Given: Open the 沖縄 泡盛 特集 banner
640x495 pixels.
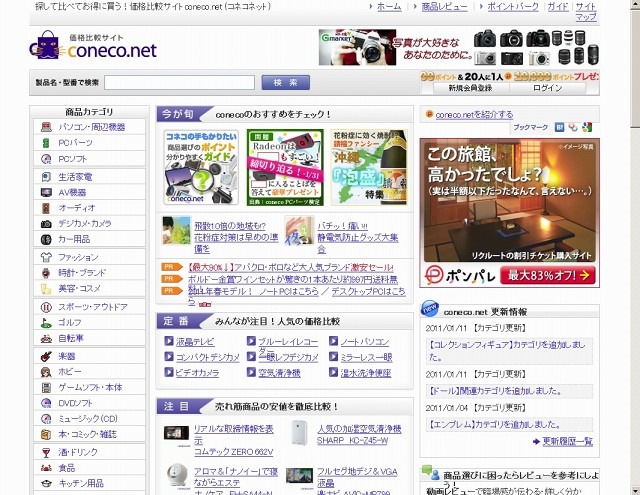Looking at the screenshot, I should [369, 167].
